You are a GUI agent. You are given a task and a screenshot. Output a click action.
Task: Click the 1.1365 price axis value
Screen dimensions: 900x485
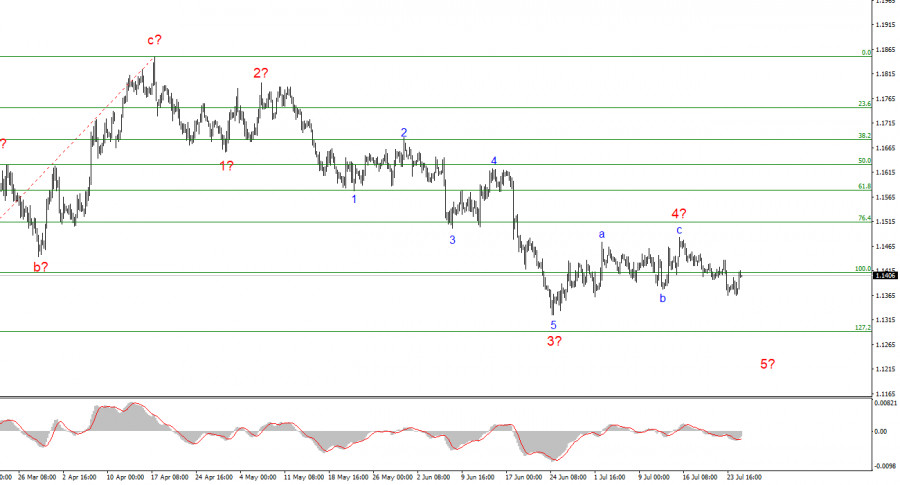click(885, 295)
